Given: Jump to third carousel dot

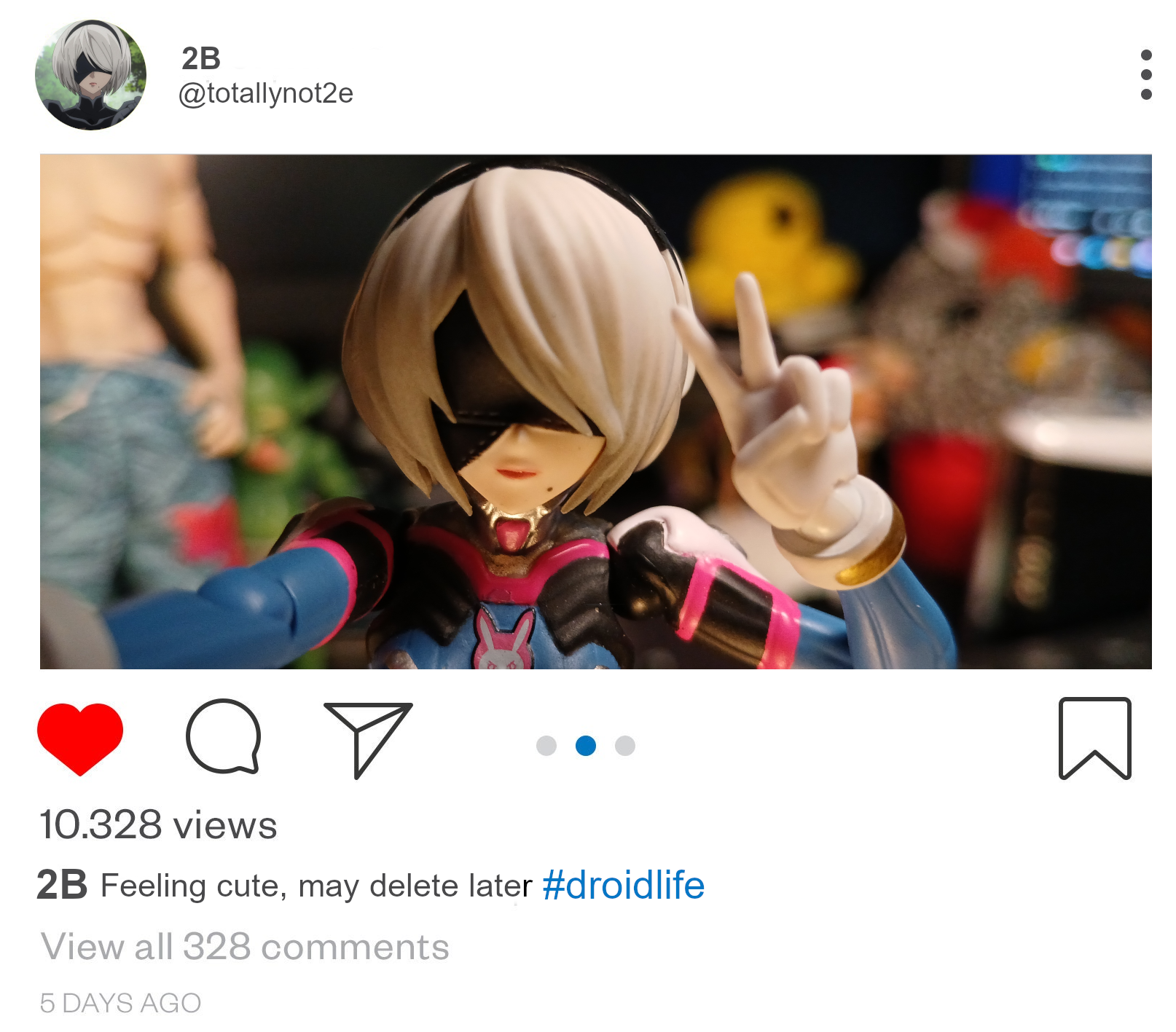Looking at the screenshot, I should (625, 746).
